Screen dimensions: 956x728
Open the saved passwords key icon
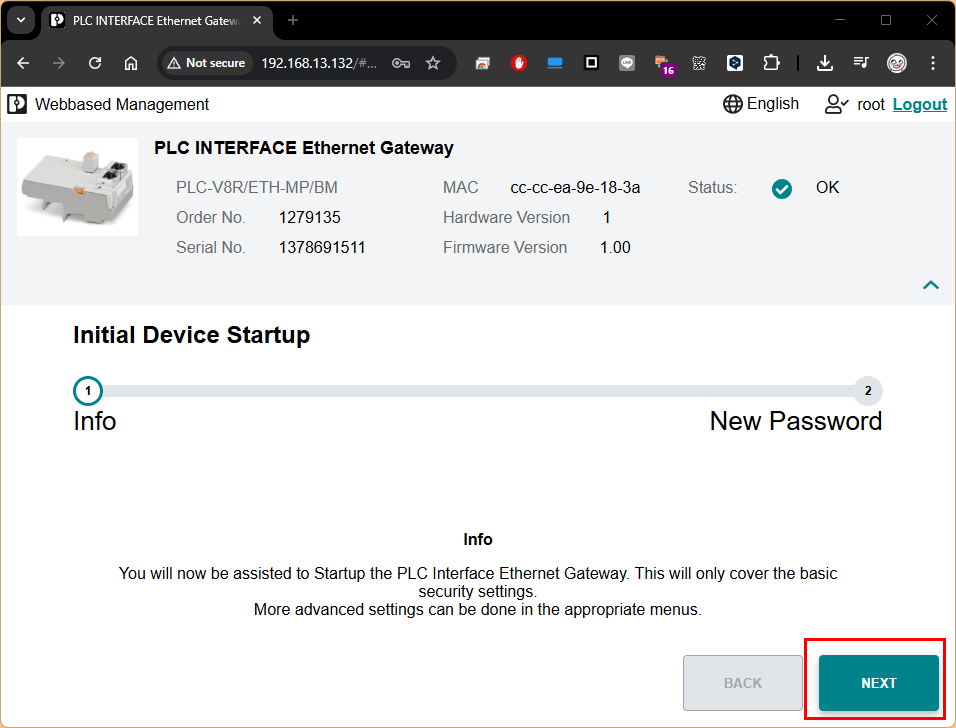(401, 63)
